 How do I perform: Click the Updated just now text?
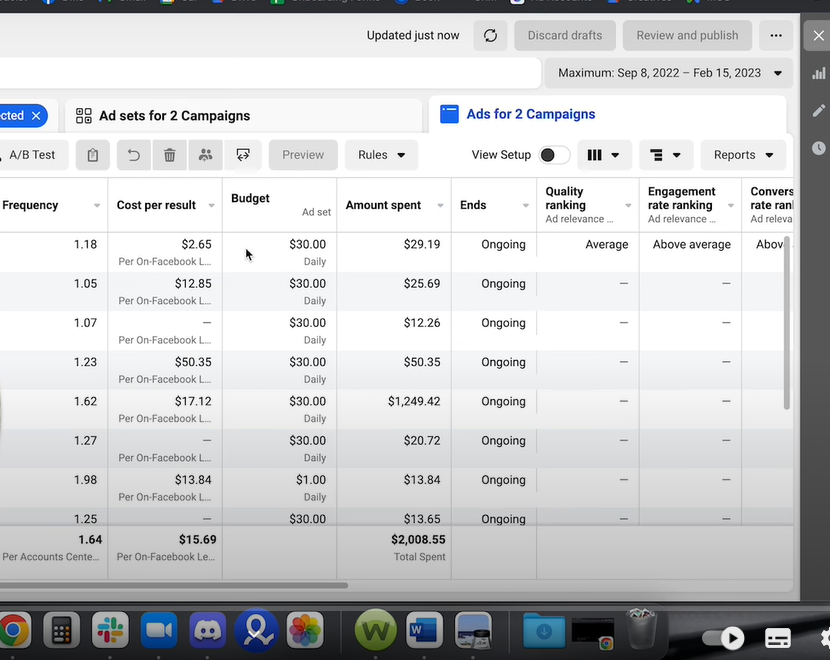pyautogui.click(x=413, y=35)
